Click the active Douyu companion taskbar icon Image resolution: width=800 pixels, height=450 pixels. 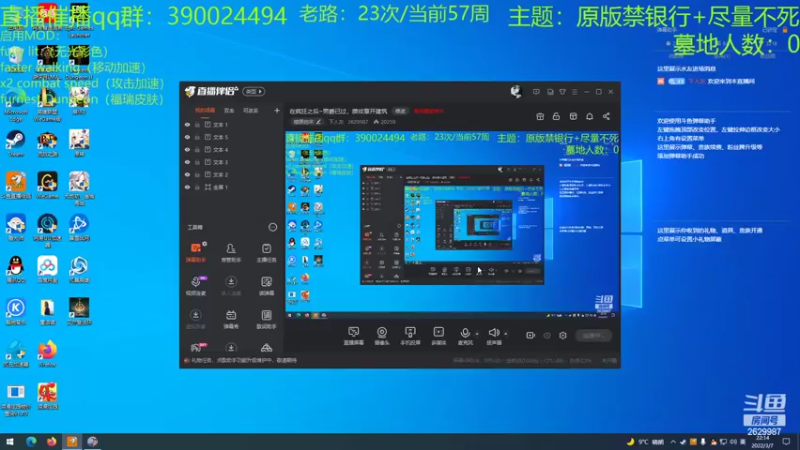[72, 441]
